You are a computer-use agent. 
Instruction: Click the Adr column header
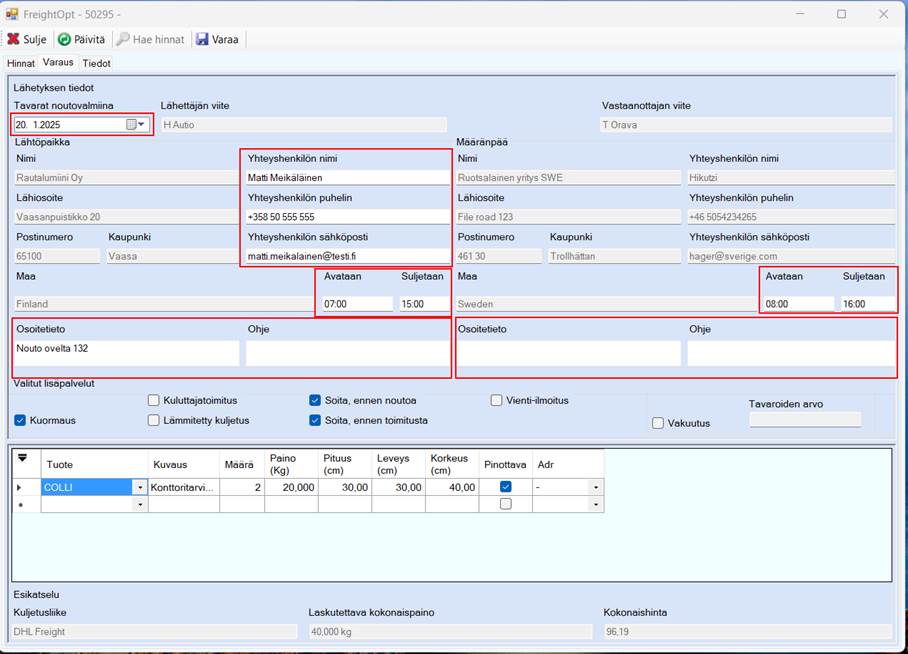(x=568, y=465)
